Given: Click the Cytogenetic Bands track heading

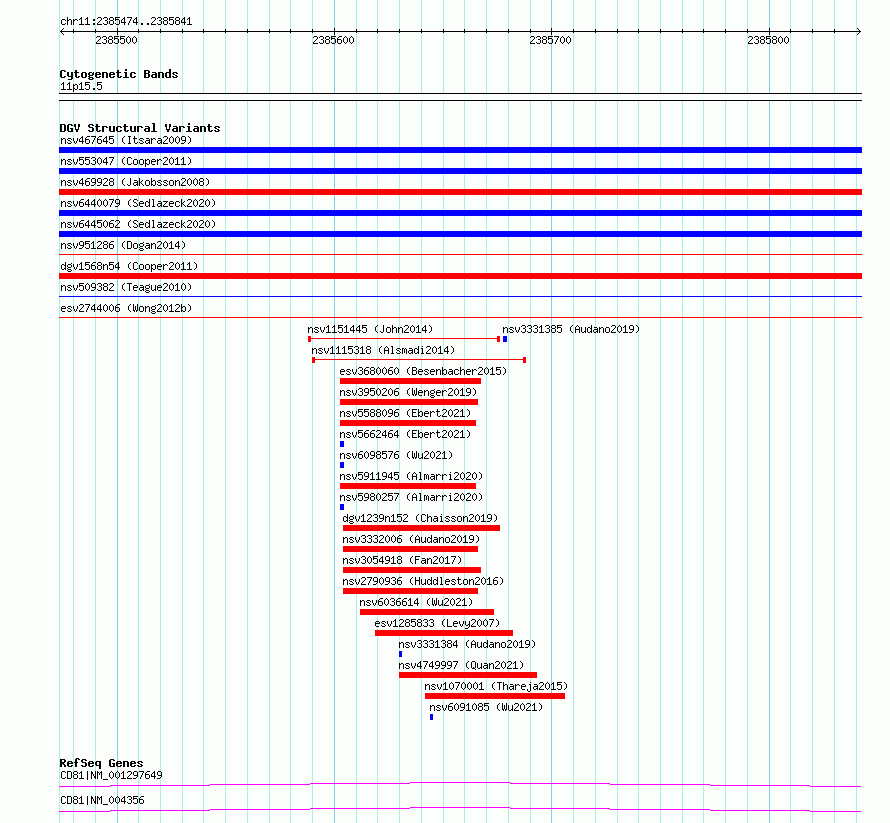Looking at the screenshot, I should pyautogui.click(x=119, y=74).
